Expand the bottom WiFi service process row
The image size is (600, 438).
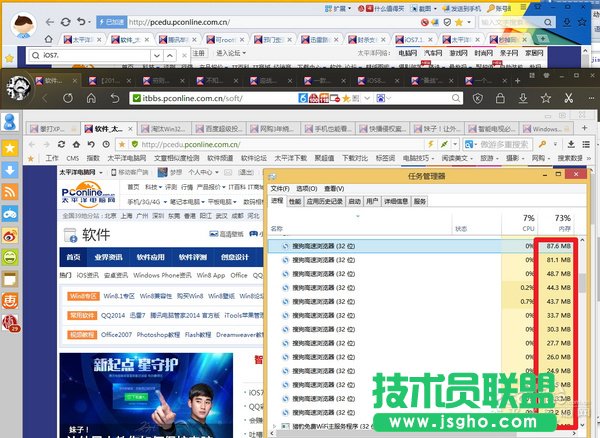pos(276,426)
